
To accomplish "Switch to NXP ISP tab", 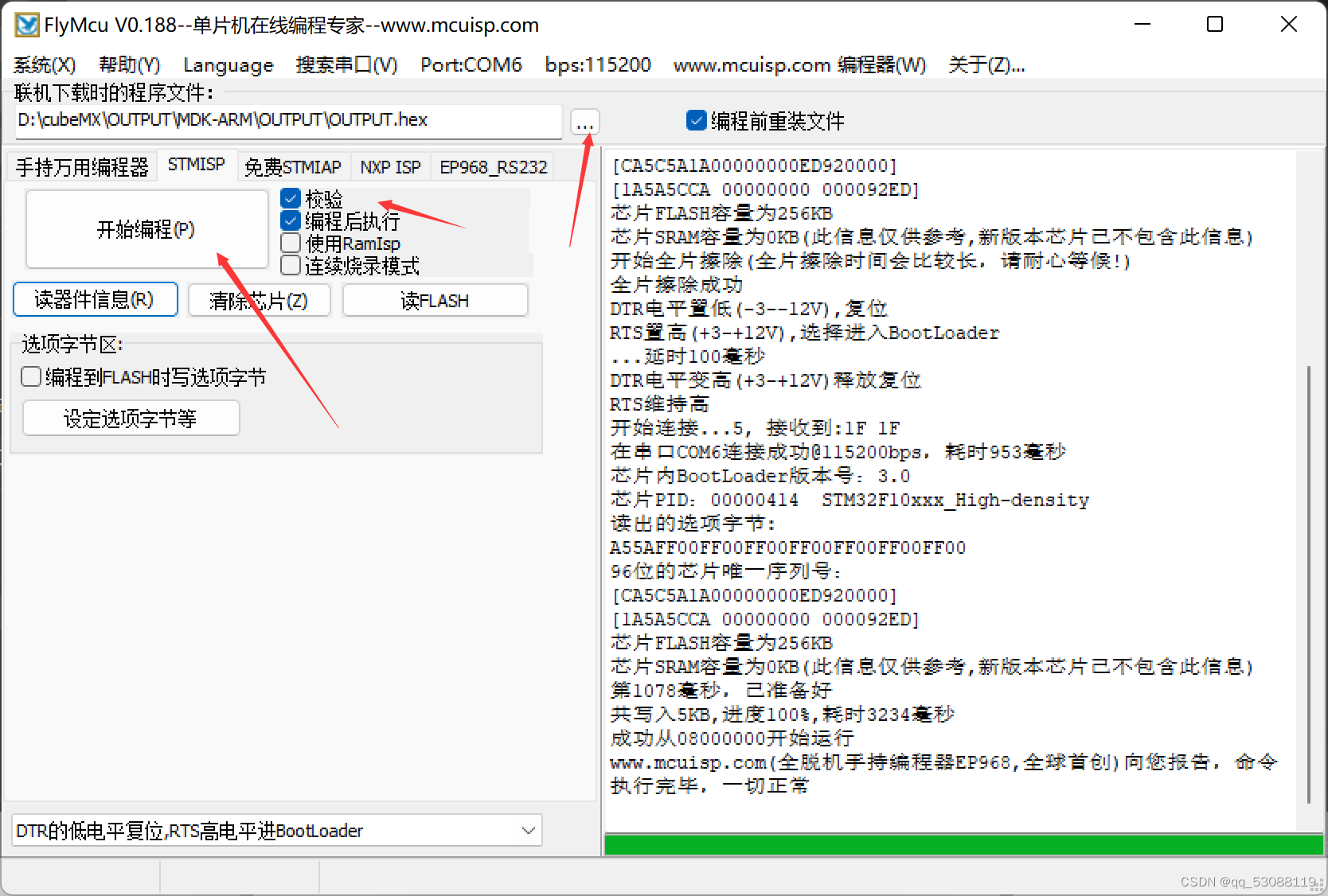I will click(x=390, y=167).
